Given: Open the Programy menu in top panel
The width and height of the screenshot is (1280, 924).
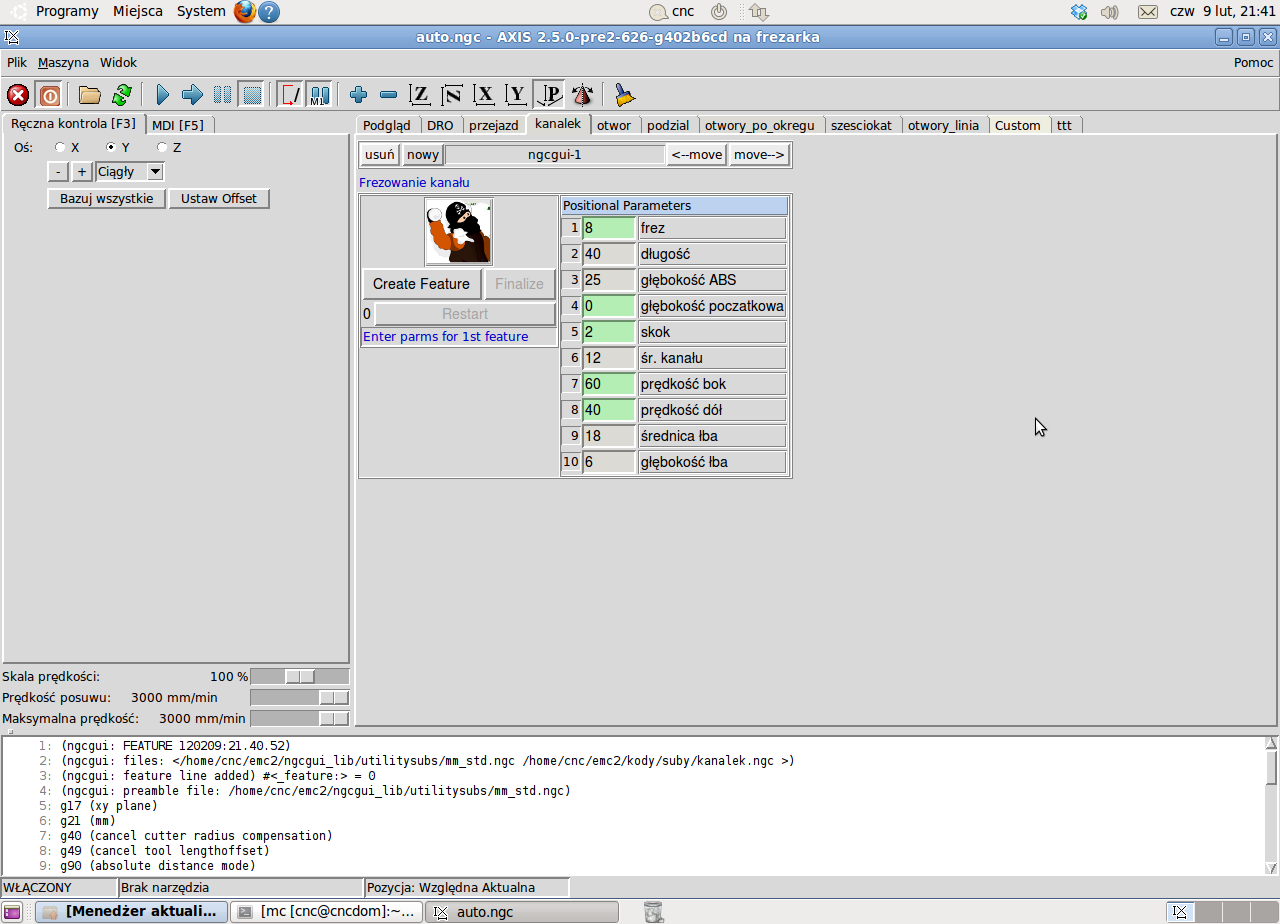Looking at the screenshot, I should (x=67, y=12).
